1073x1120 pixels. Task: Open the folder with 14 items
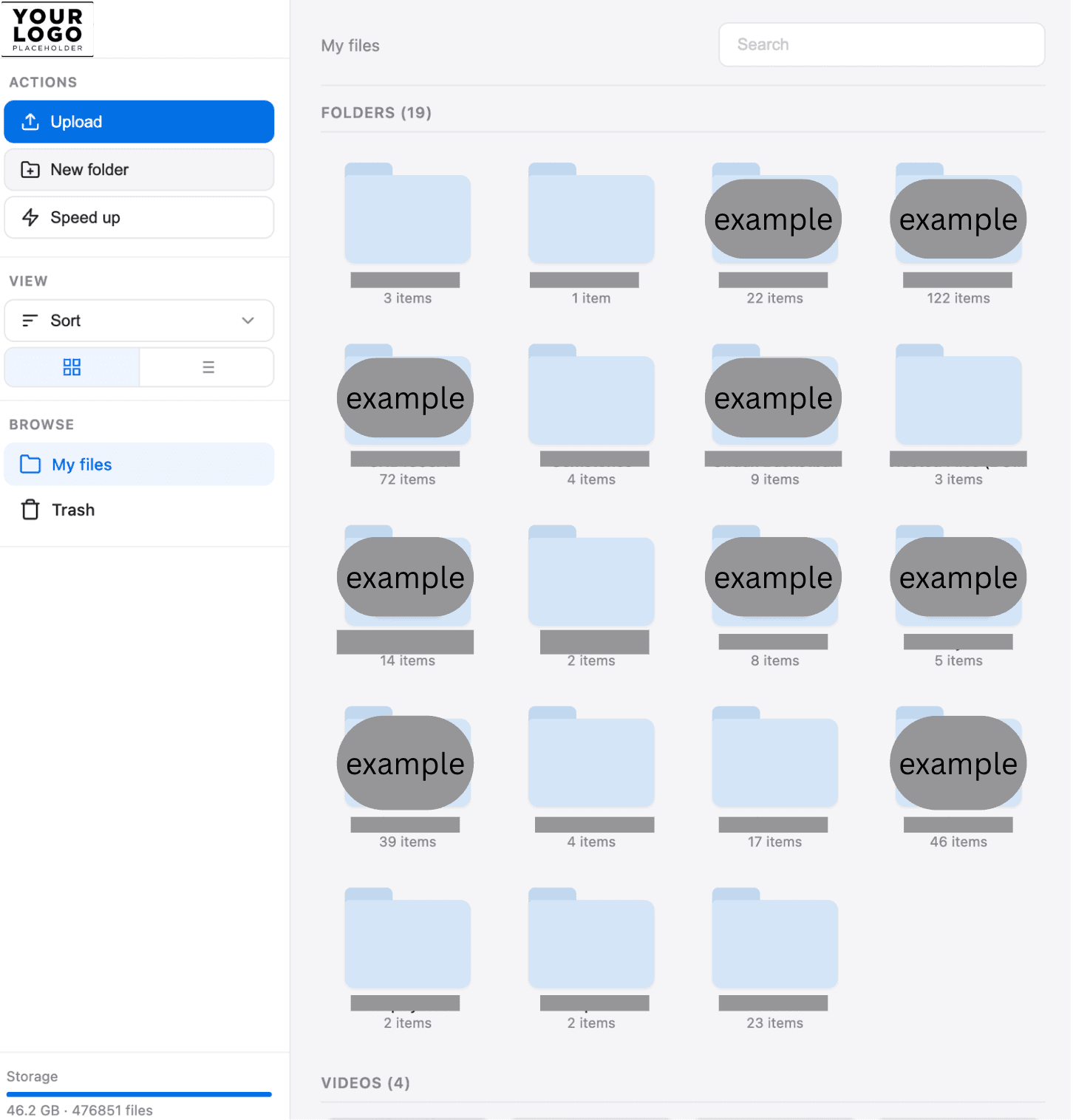[407, 576]
